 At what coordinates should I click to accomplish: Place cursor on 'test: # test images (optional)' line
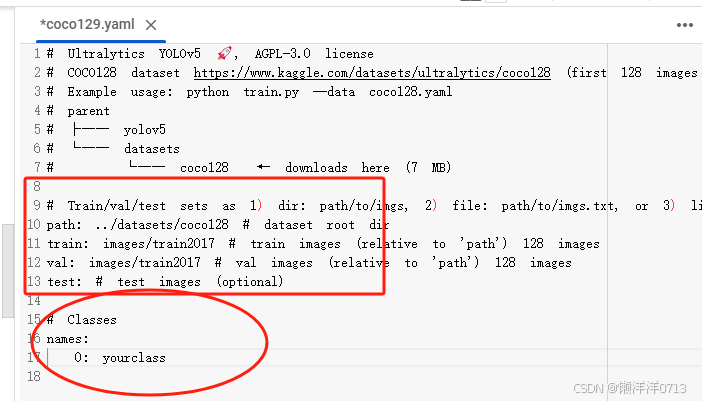coord(165,282)
